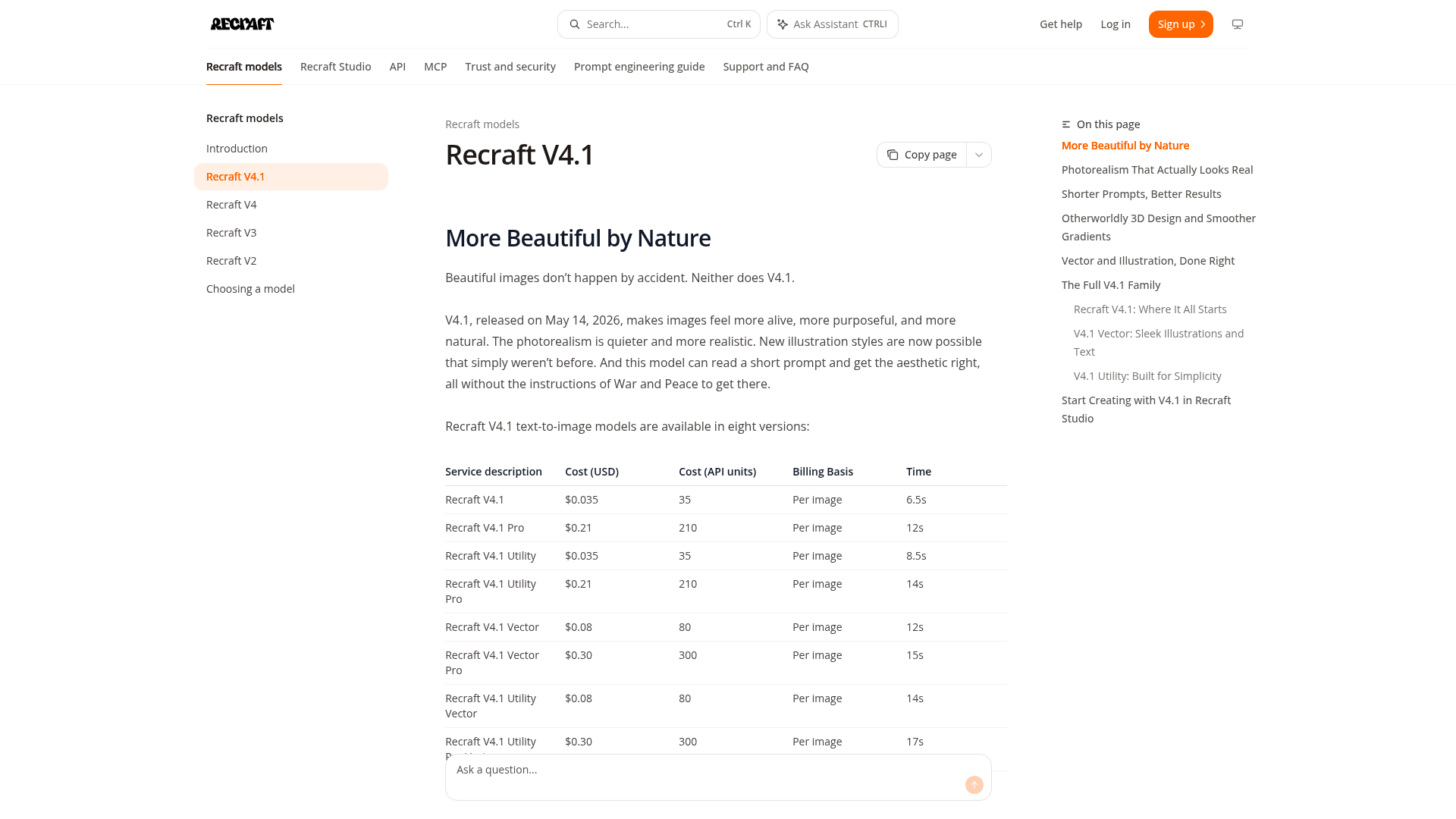Click the Cost (API units) column header
The image size is (1456, 819).
(717, 472)
